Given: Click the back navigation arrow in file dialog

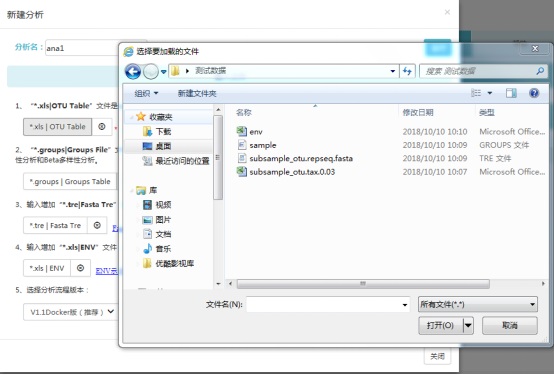Looking at the screenshot, I should pyautogui.click(x=133, y=72).
